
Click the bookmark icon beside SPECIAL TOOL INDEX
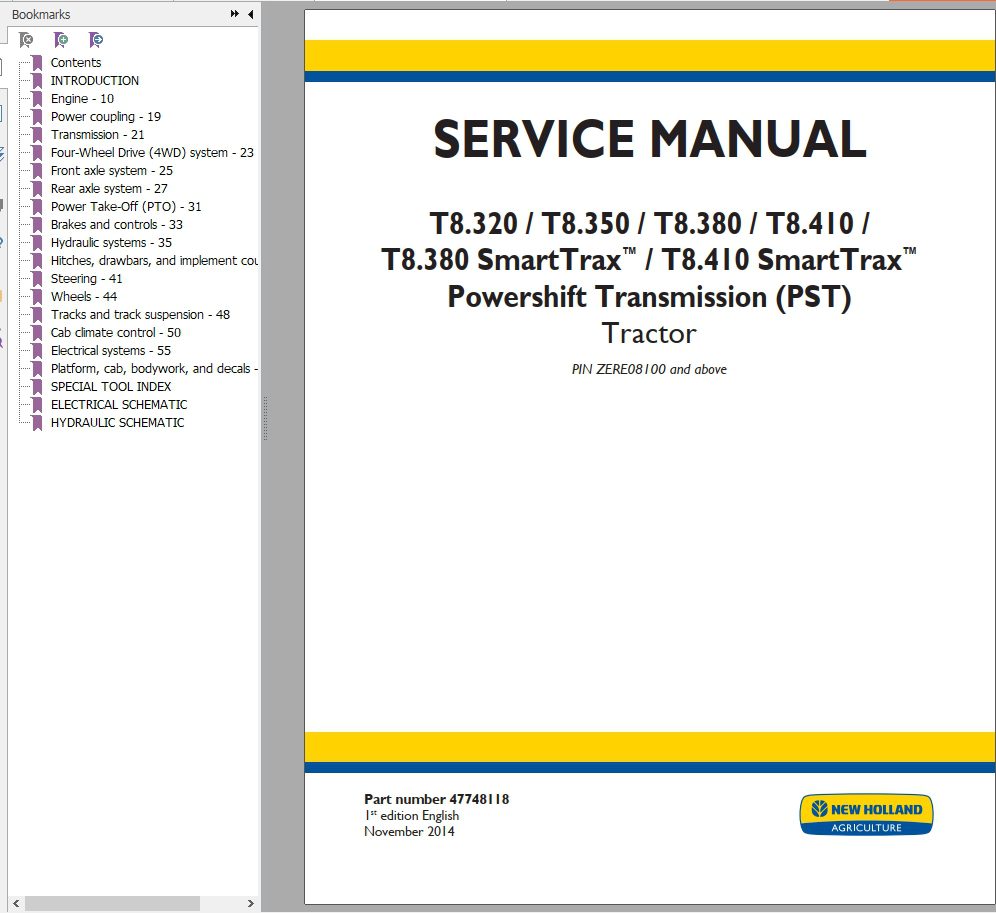point(37,387)
